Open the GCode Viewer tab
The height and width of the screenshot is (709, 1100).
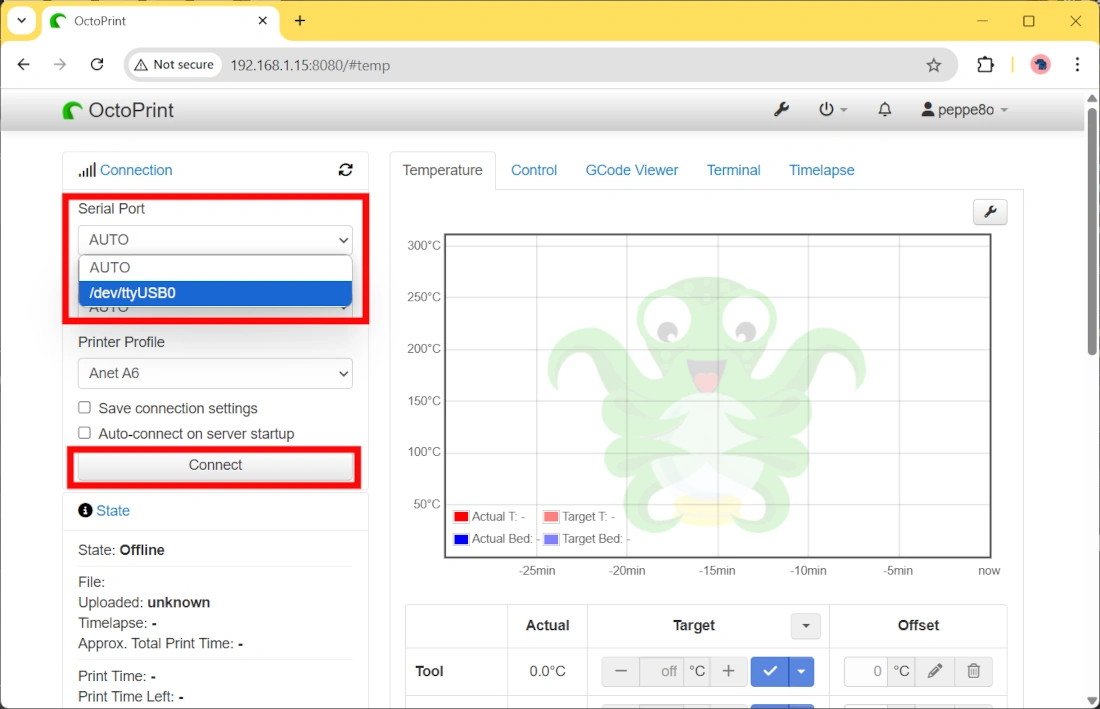(x=632, y=170)
